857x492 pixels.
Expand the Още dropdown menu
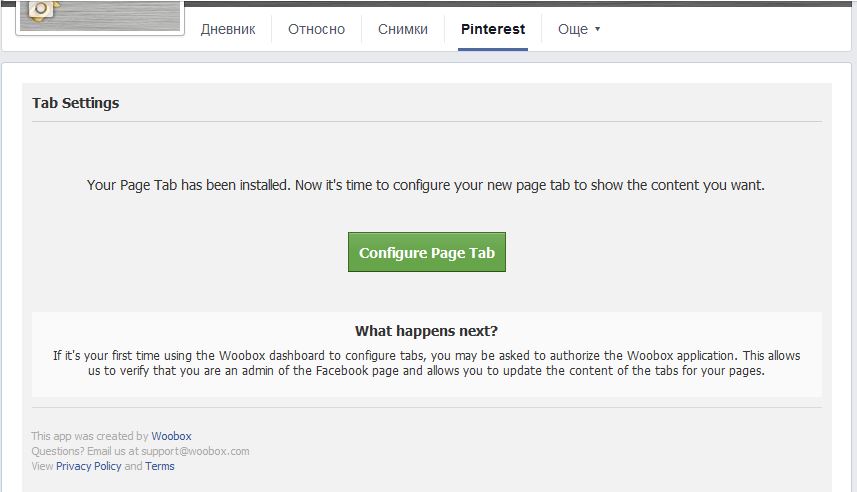click(x=579, y=29)
